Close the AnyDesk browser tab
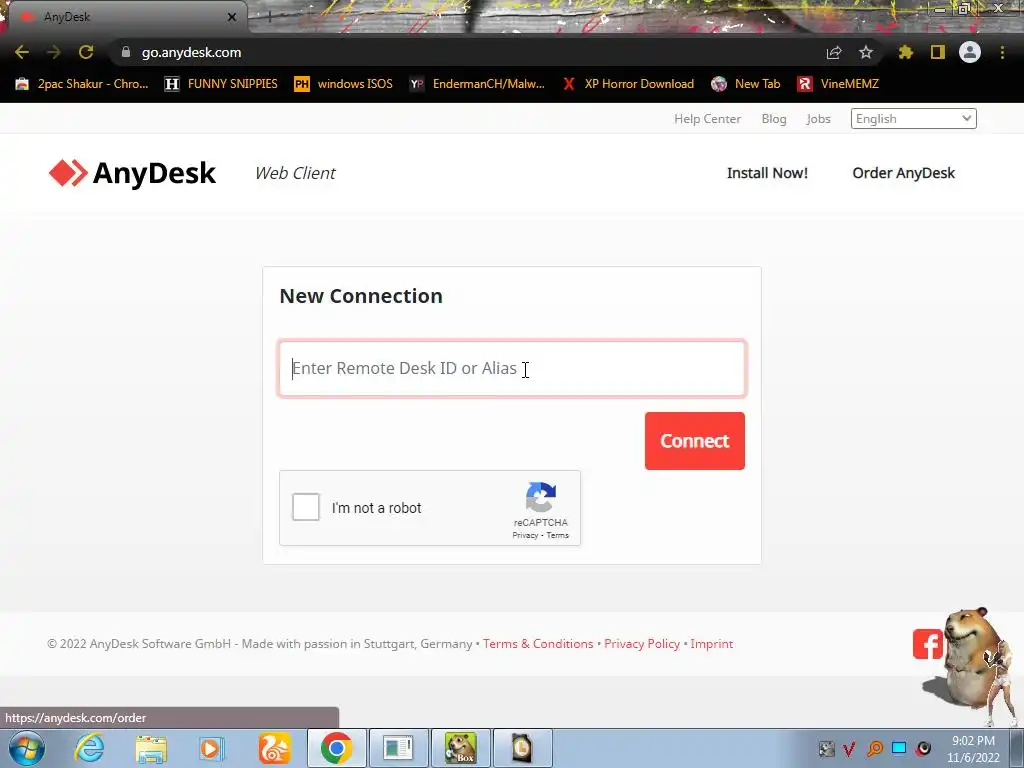Image resolution: width=1024 pixels, height=768 pixels. (232, 17)
